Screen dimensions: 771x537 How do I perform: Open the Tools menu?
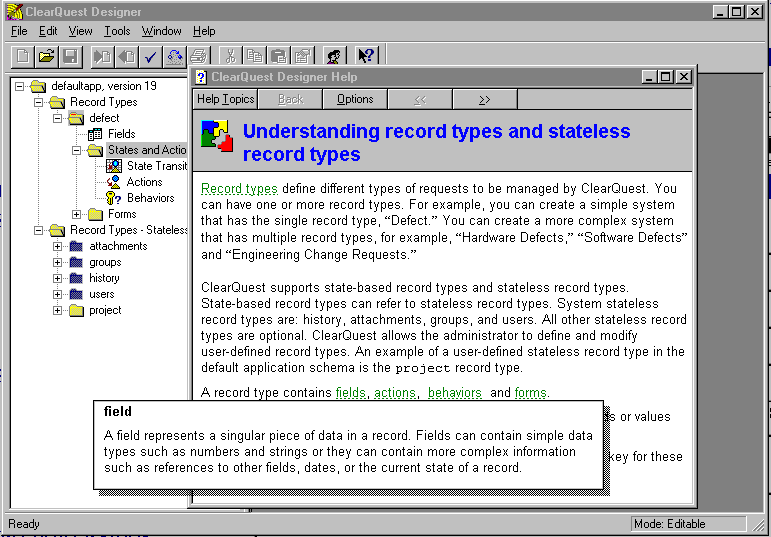pyautogui.click(x=117, y=31)
